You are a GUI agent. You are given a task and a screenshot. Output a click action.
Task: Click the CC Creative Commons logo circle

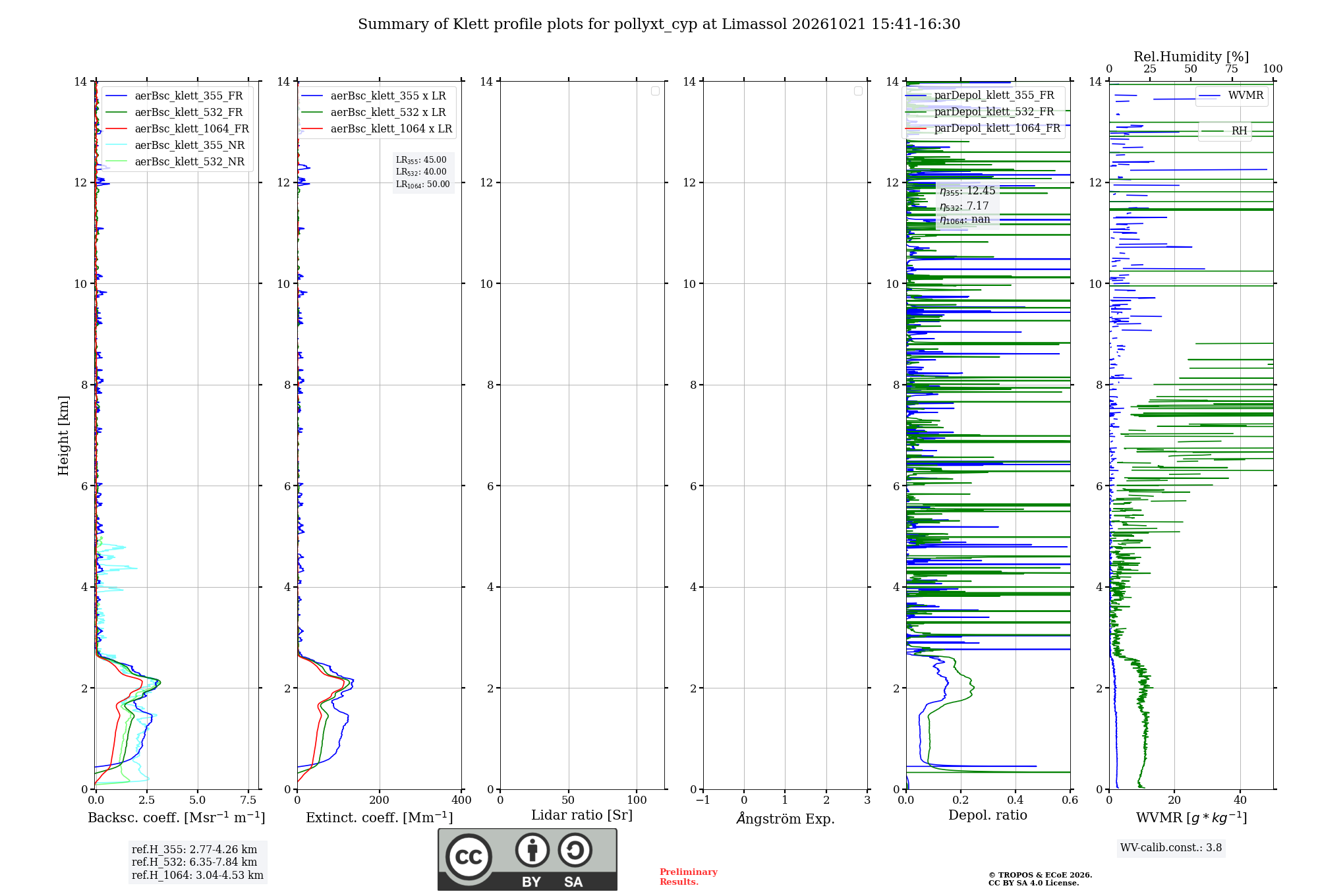tap(469, 856)
